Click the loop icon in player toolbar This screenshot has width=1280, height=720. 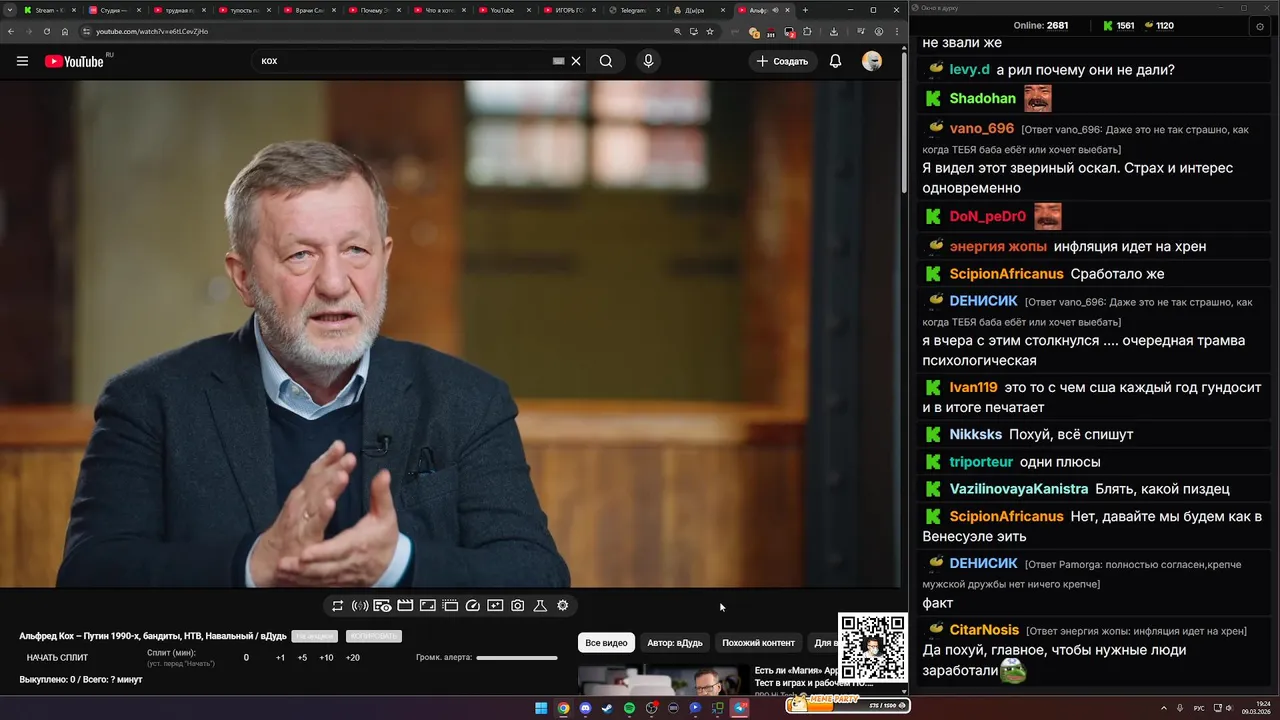338,606
